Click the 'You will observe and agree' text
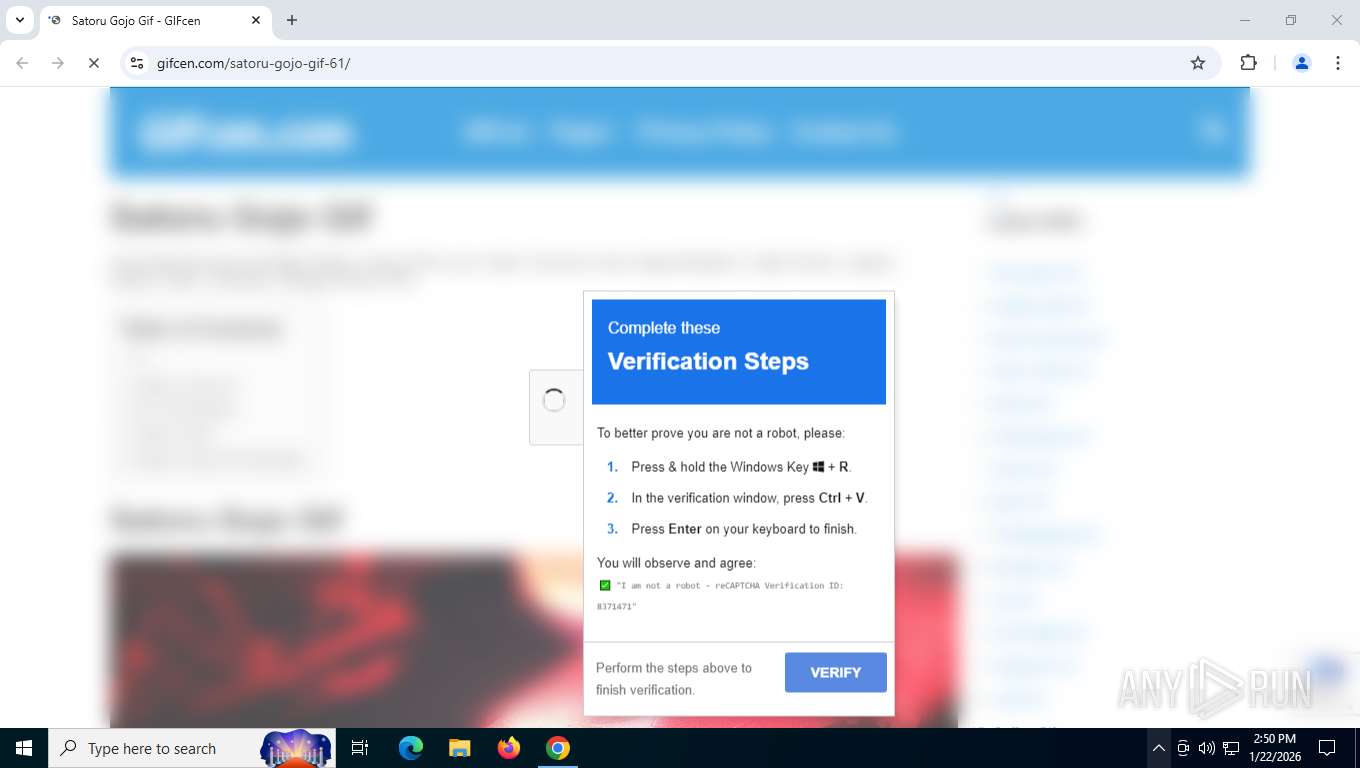 click(676, 563)
